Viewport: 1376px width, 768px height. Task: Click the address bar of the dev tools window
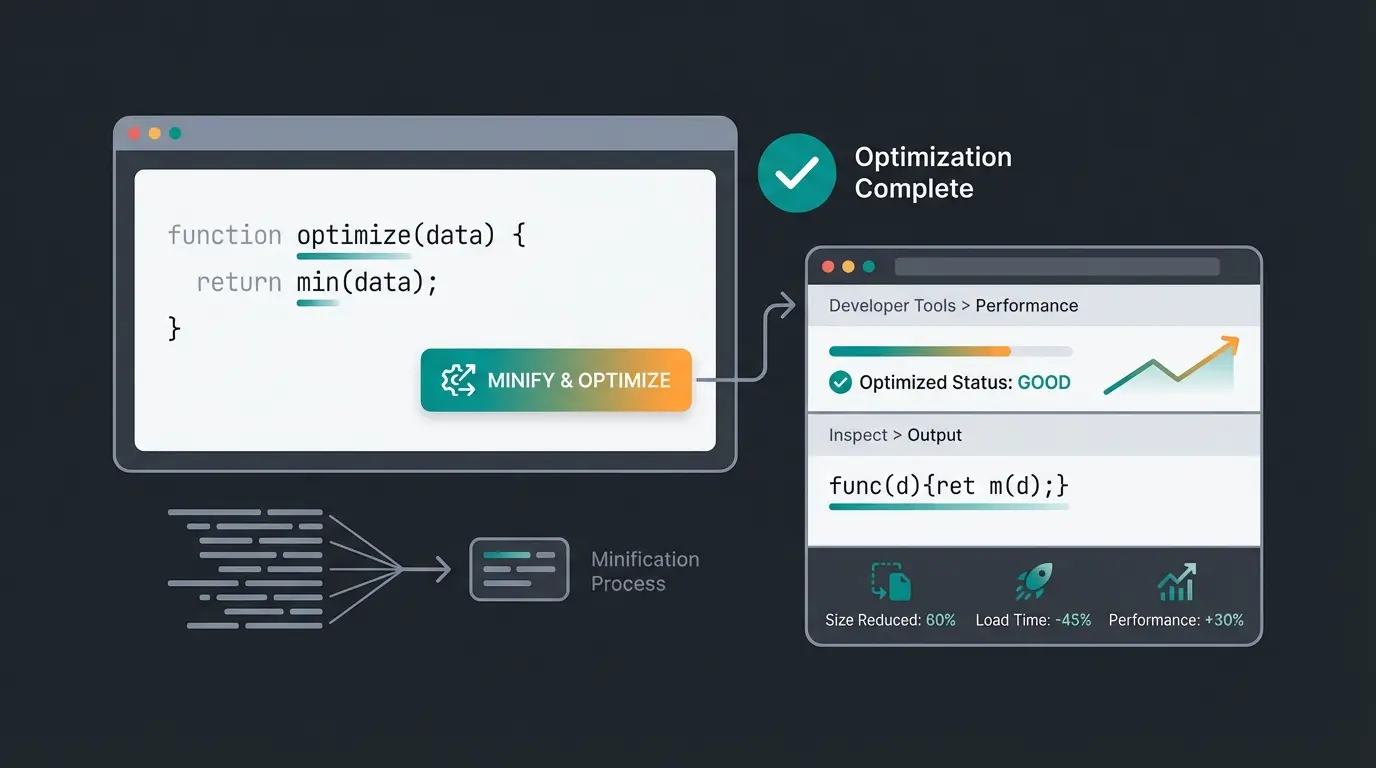(x=1055, y=266)
